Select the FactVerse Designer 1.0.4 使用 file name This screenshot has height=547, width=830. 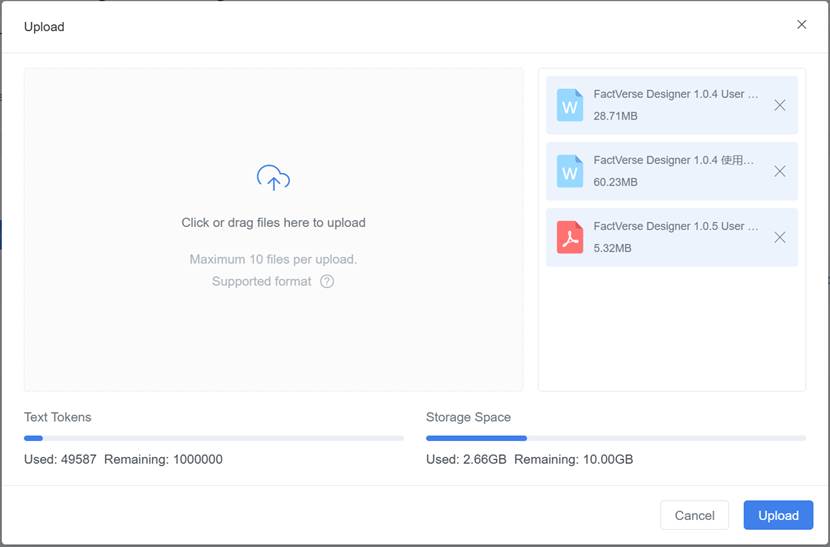coord(673,160)
